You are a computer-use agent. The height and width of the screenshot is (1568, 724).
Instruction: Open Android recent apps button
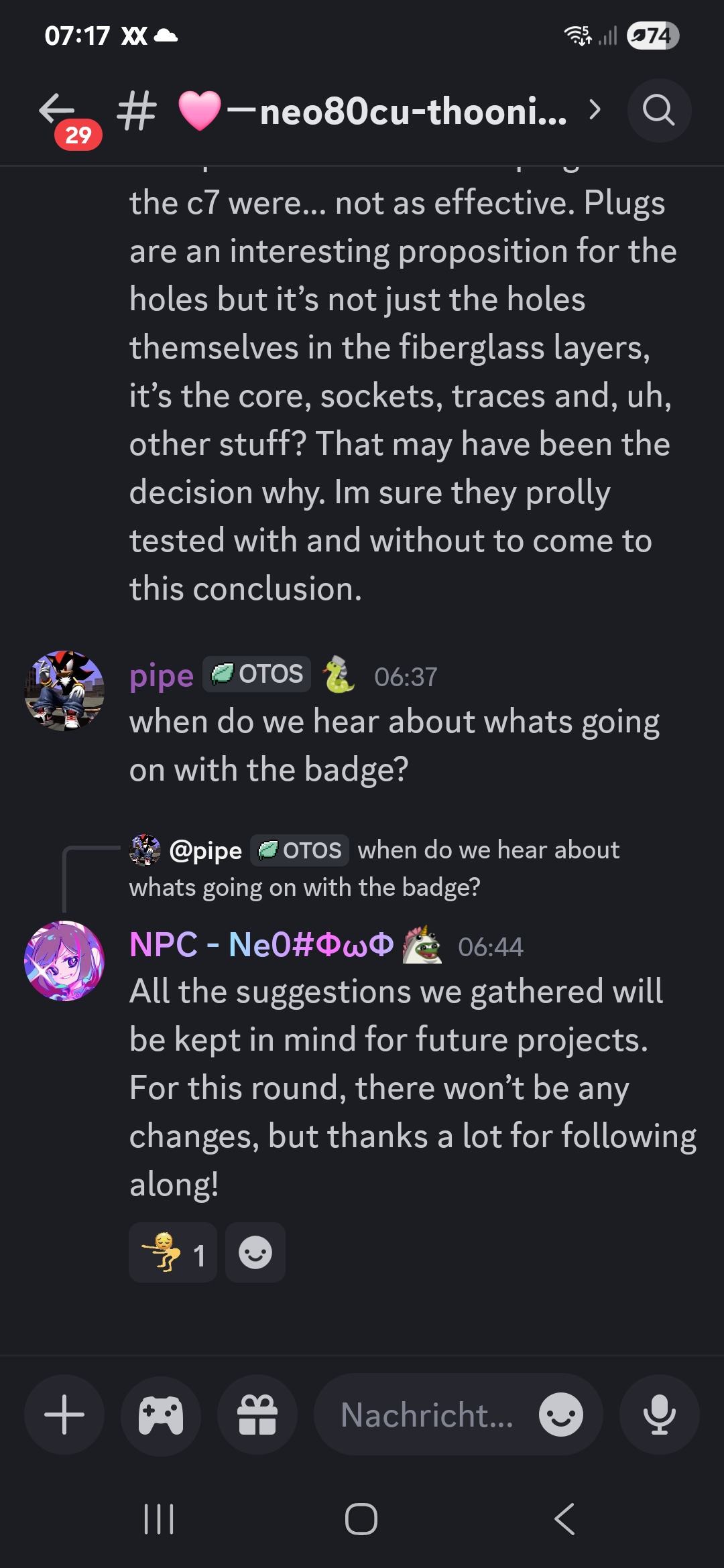pos(160,1518)
